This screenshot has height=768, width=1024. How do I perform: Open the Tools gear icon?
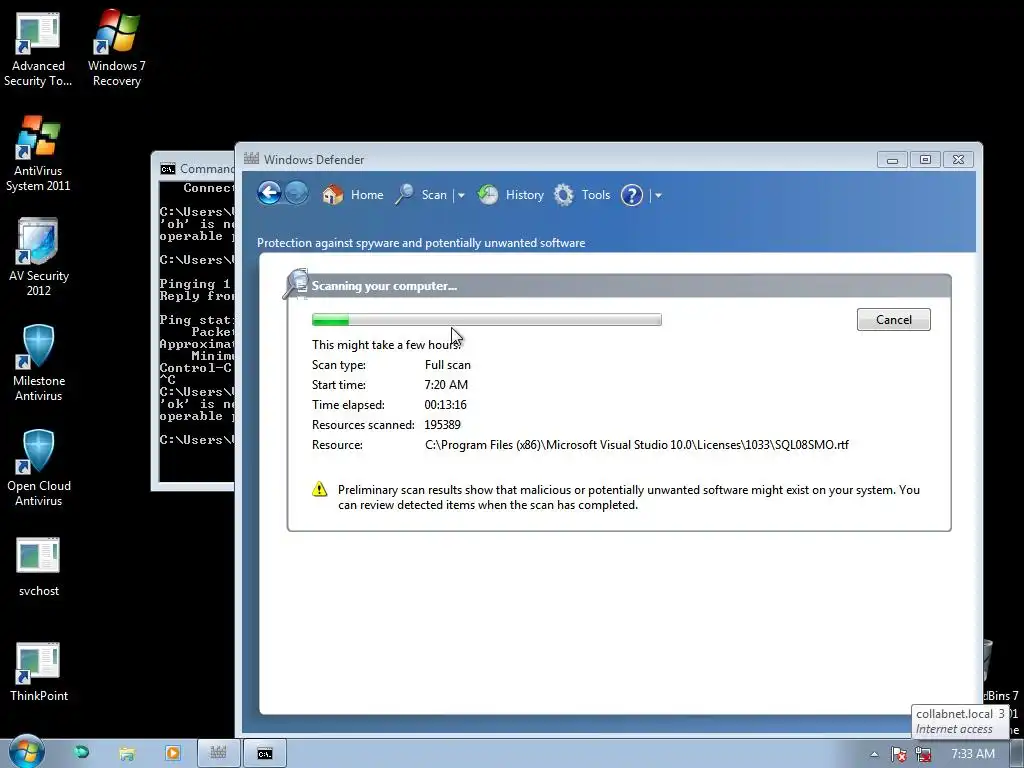(564, 195)
